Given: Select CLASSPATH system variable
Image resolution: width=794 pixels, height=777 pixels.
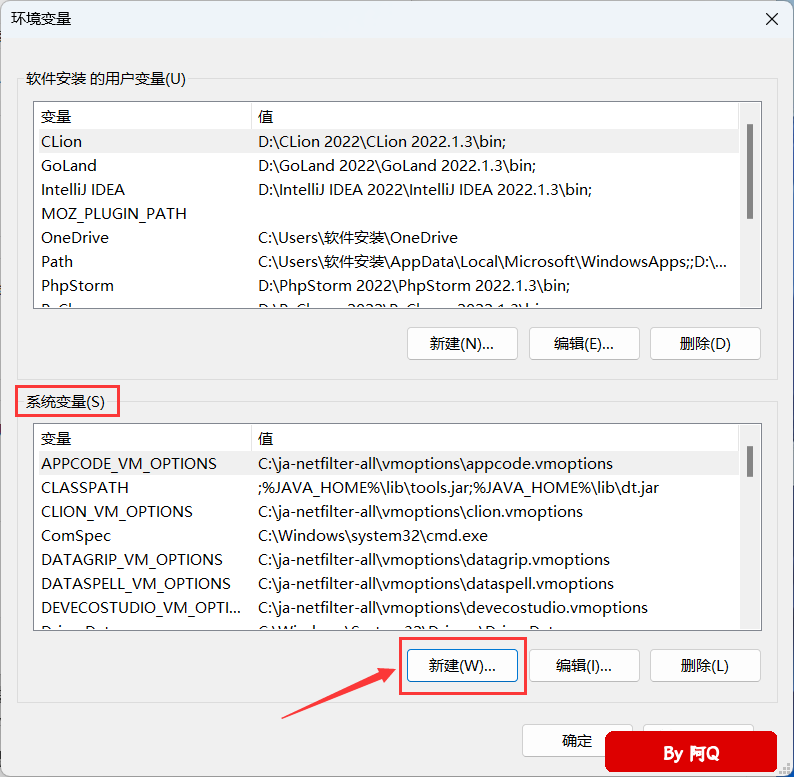Looking at the screenshot, I should pos(388,488).
